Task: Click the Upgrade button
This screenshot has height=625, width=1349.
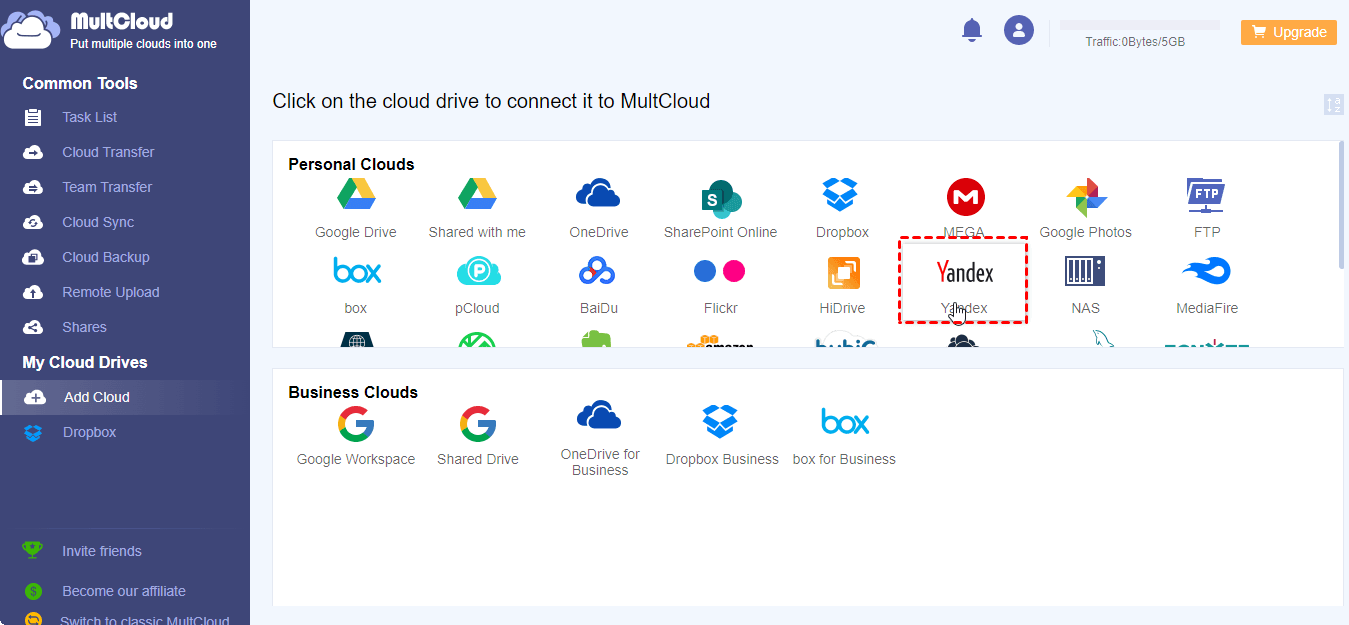Action: pos(1288,32)
